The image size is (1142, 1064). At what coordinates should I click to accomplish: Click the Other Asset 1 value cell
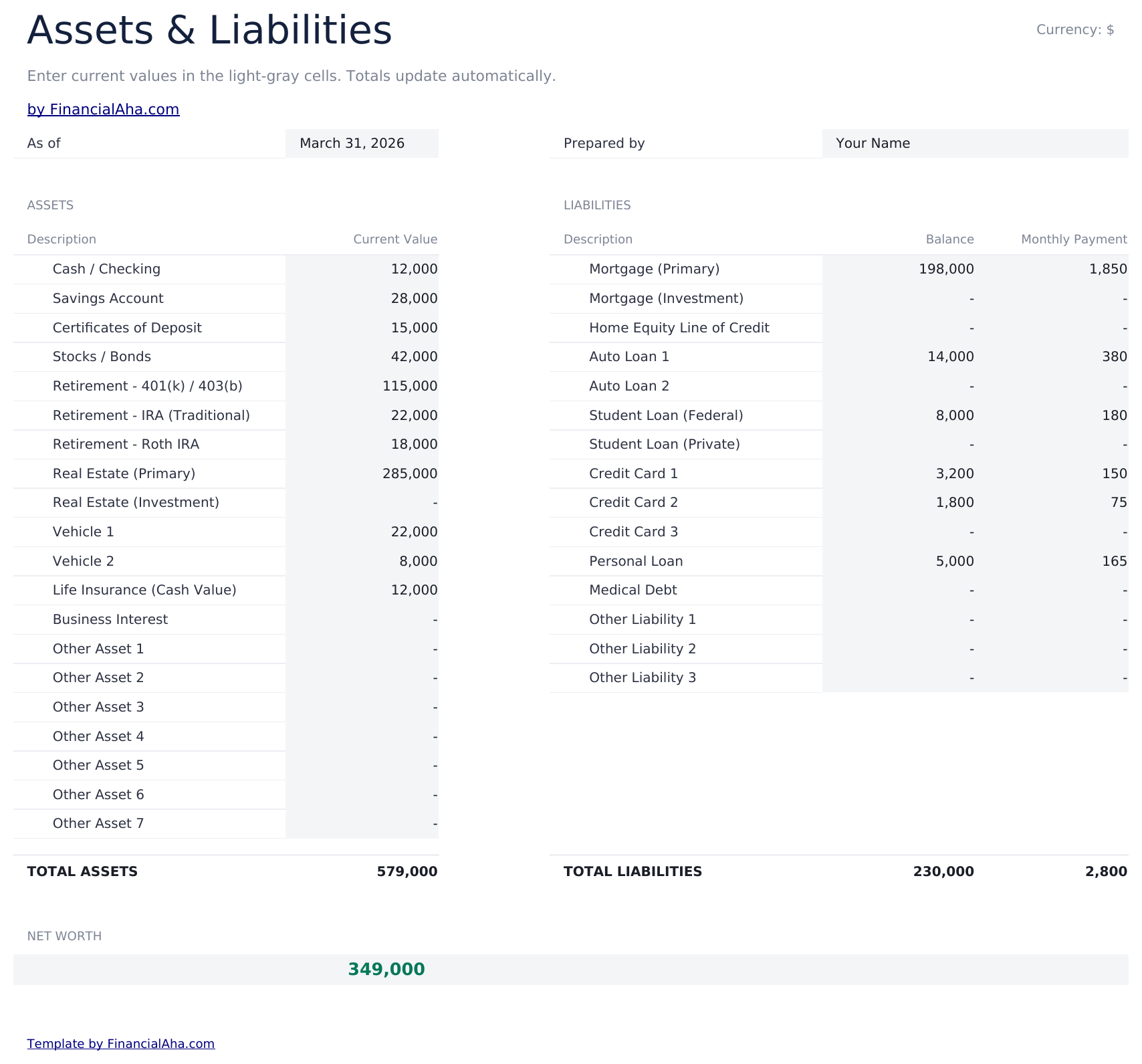(362, 649)
